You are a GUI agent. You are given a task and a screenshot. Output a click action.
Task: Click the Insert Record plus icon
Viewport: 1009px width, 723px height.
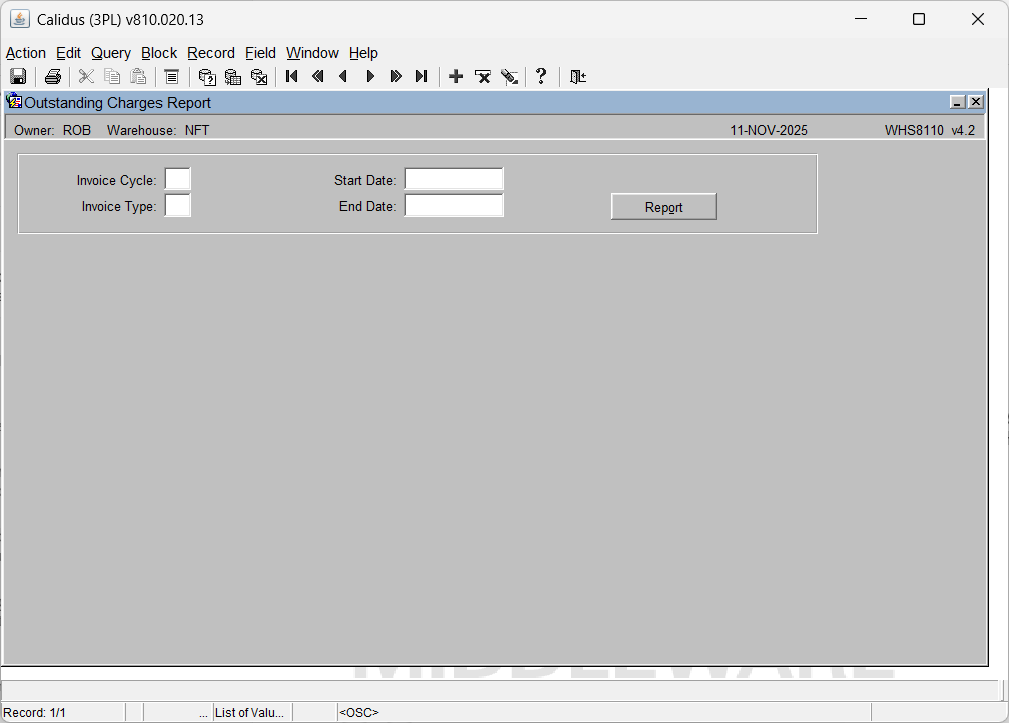456,77
